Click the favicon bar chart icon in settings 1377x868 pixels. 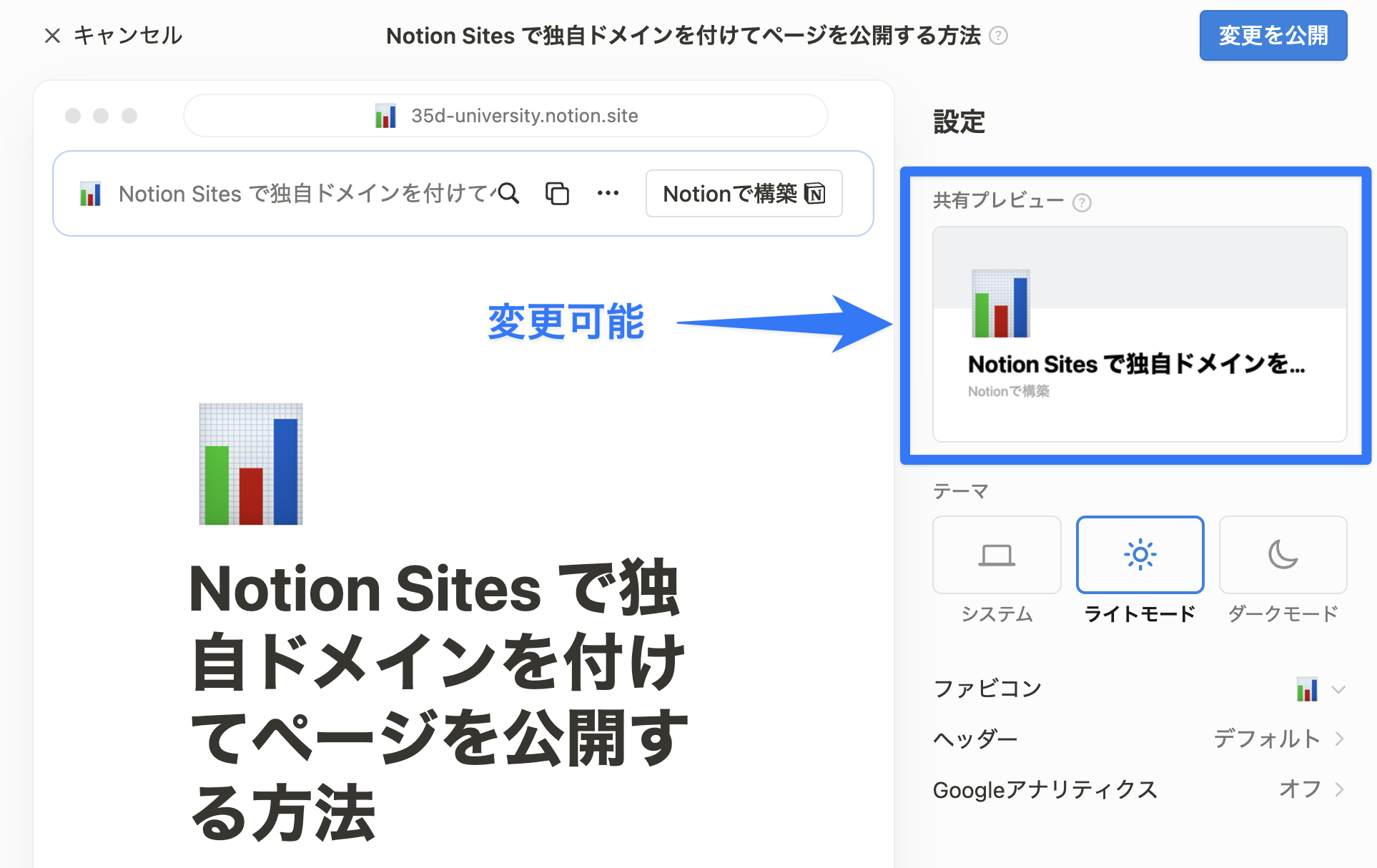tap(1307, 690)
